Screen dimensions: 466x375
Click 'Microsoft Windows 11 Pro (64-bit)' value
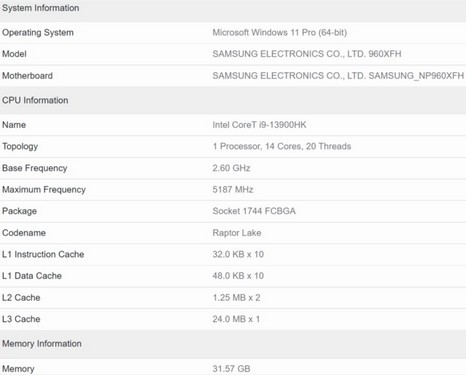[280, 33]
